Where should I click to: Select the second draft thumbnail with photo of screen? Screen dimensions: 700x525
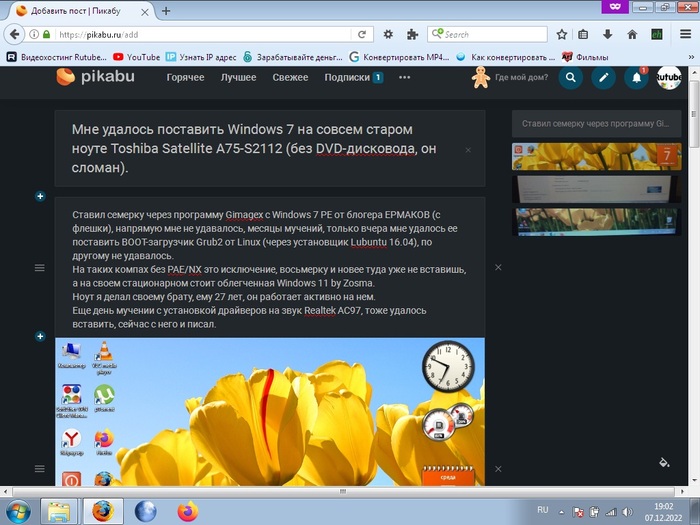(x=596, y=189)
